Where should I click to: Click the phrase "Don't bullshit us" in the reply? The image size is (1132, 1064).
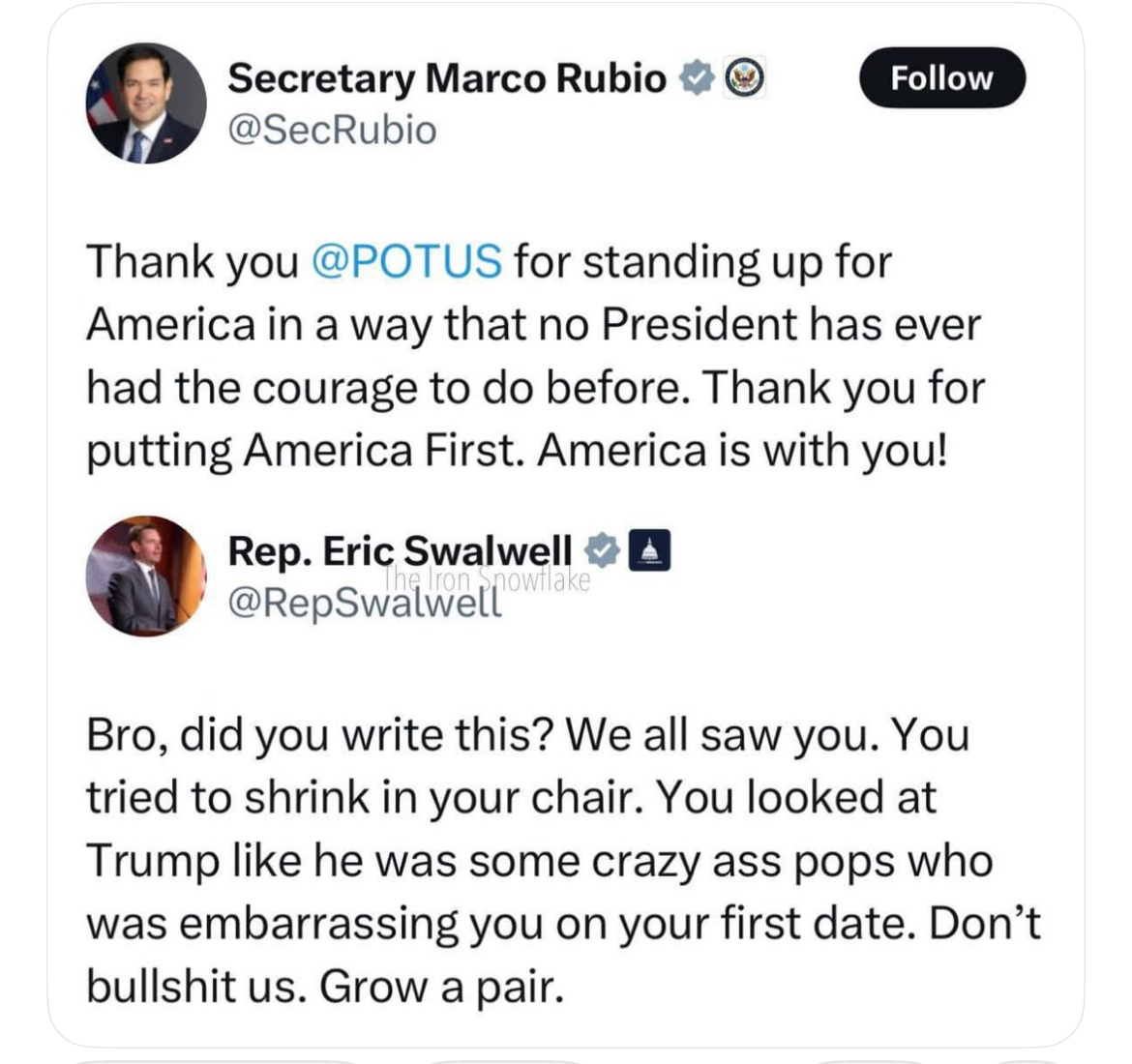pyautogui.click(x=982, y=923)
